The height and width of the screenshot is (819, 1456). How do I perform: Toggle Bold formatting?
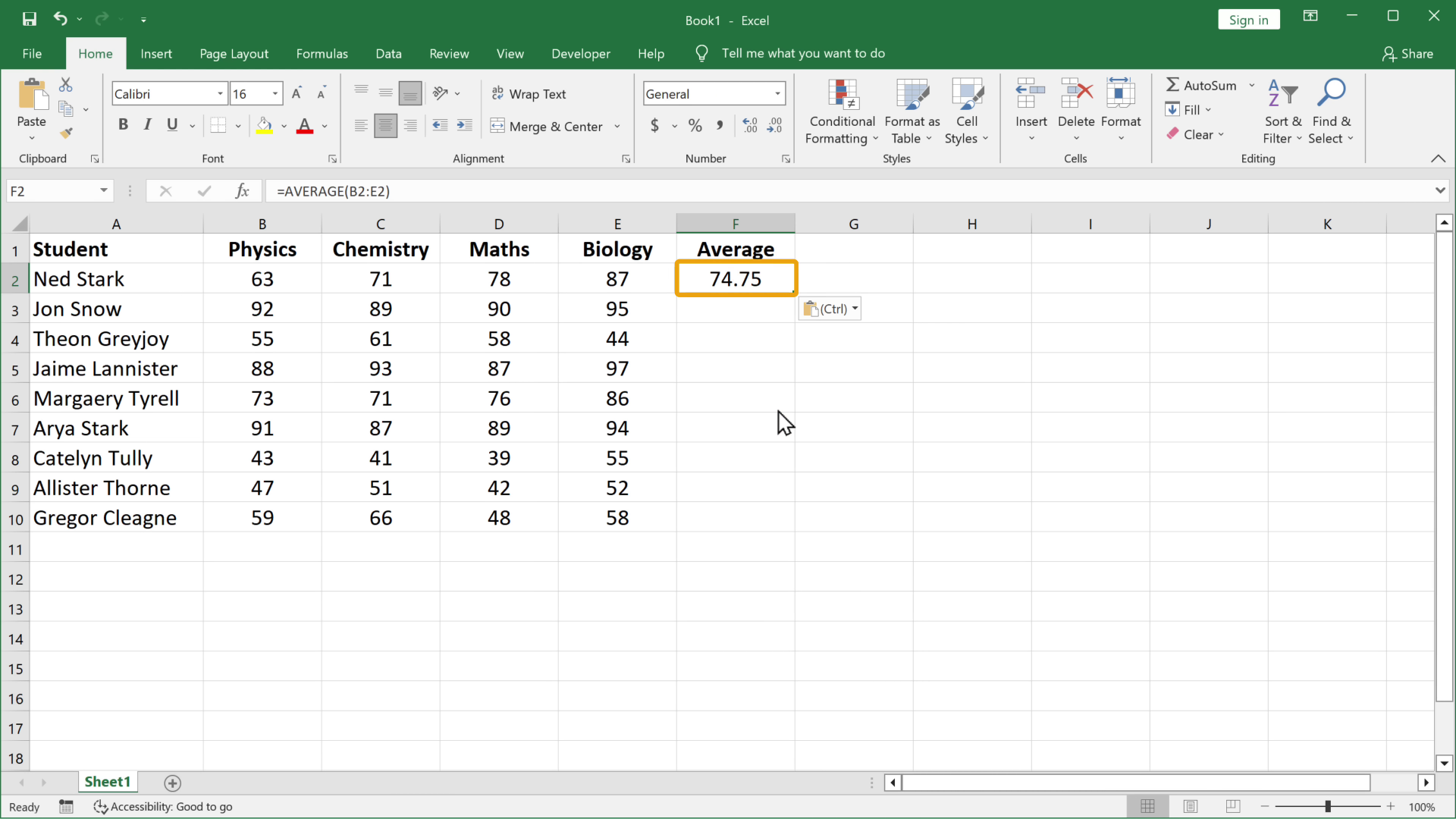click(x=123, y=125)
